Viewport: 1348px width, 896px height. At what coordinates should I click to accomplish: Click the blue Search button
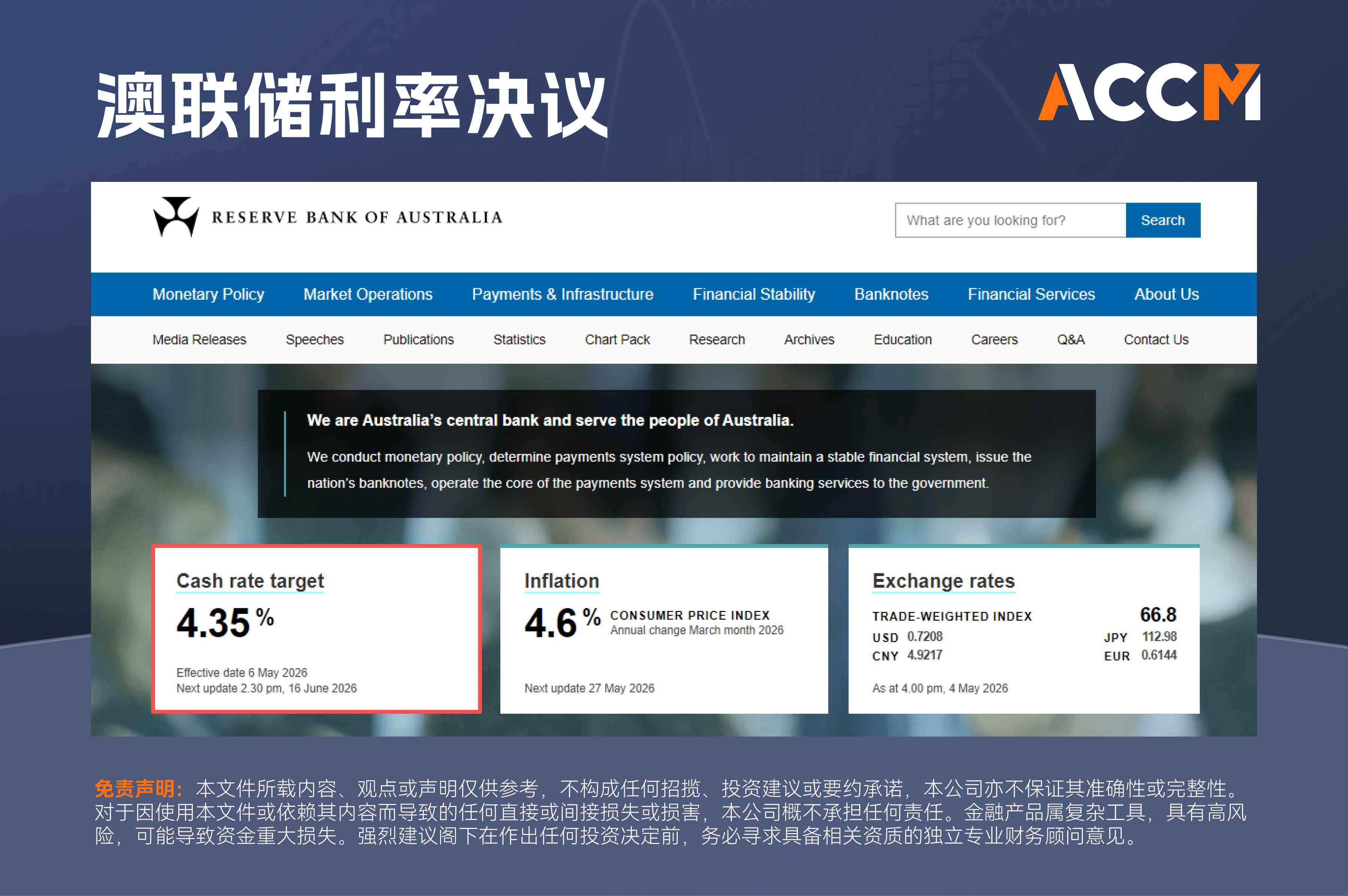[1163, 220]
